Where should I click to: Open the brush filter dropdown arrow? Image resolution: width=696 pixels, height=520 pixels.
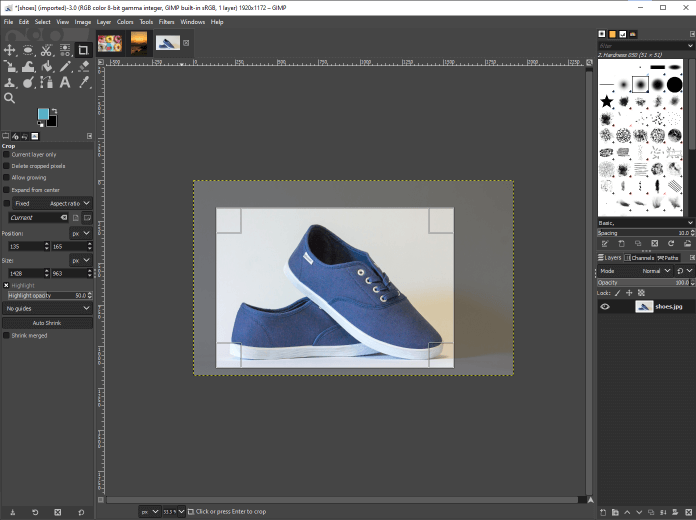point(690,46)
